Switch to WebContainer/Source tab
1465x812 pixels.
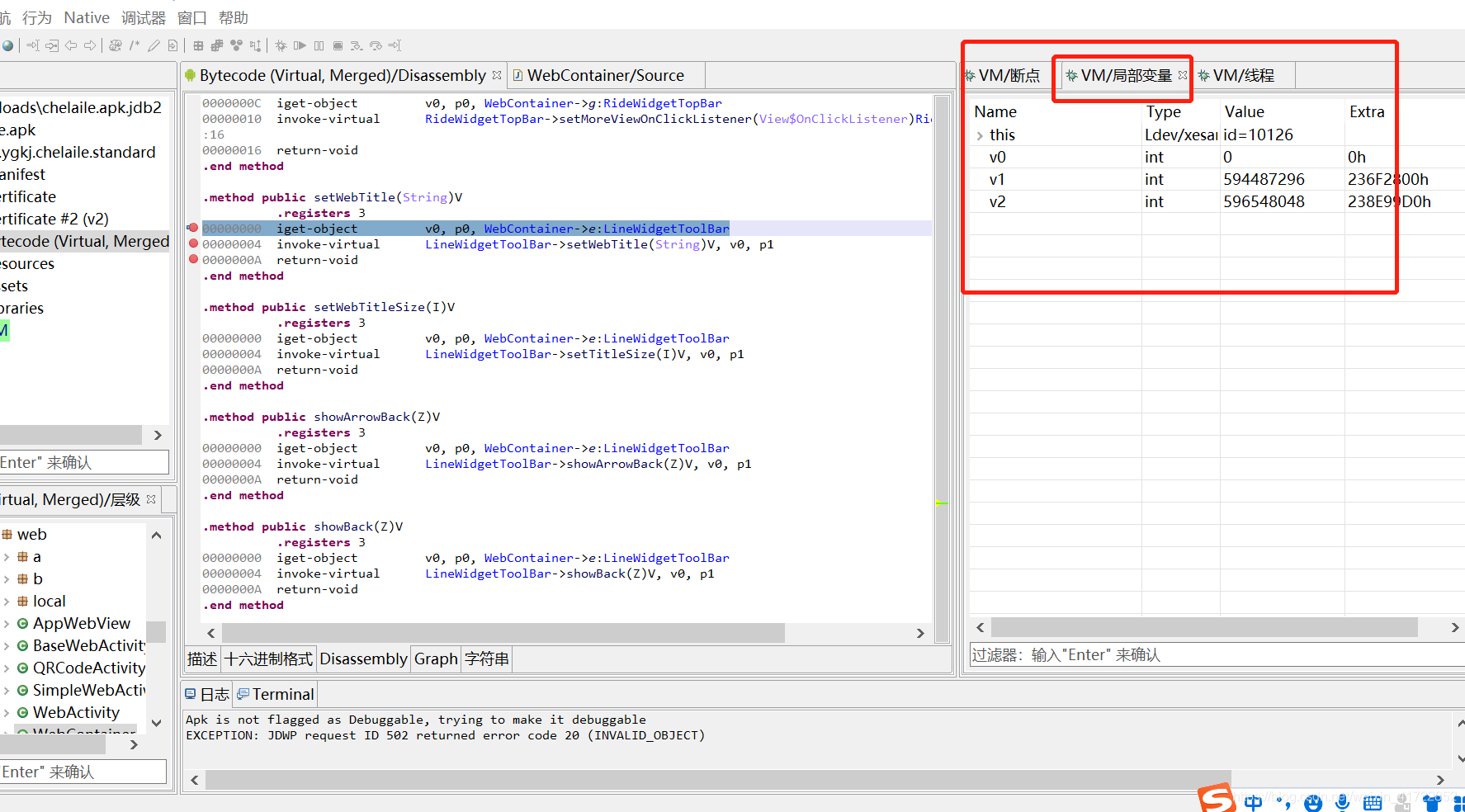coord(606,75)
